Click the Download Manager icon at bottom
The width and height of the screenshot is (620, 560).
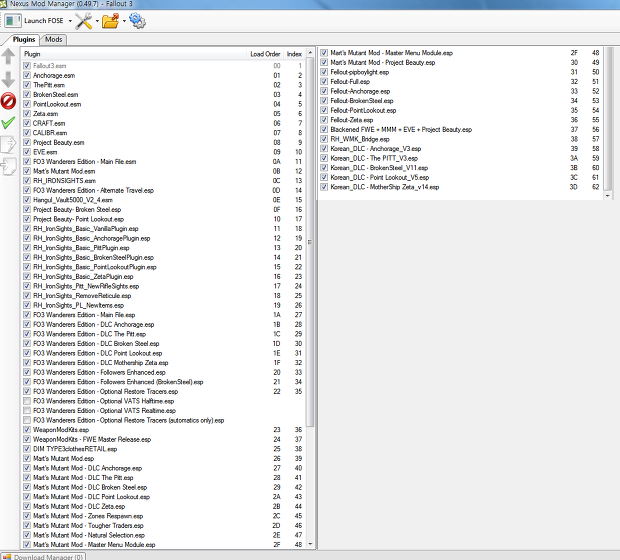tap(7, 557)
